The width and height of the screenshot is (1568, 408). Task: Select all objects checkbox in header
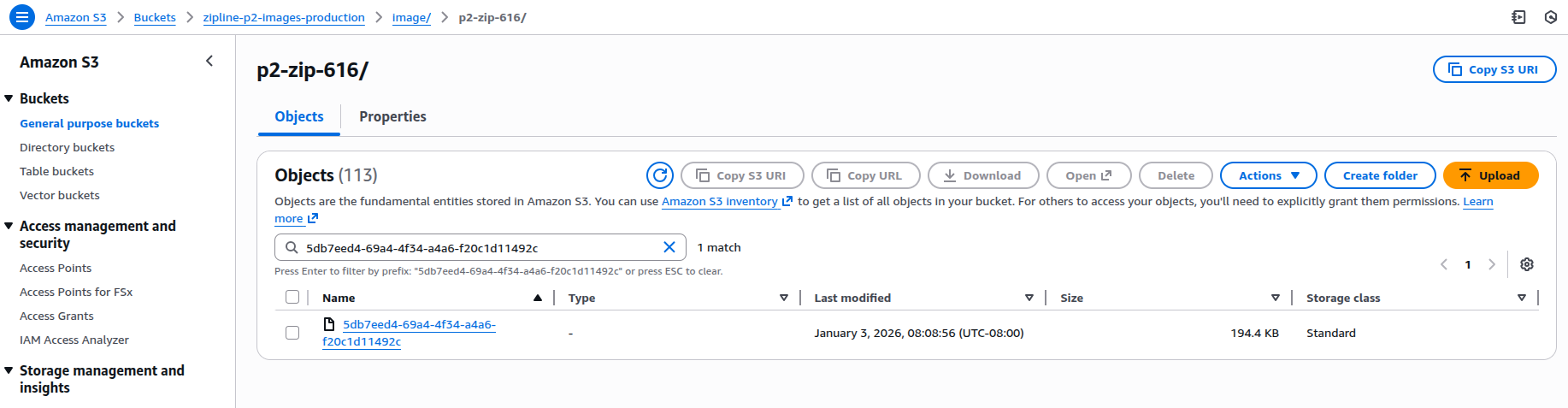coord(292,297)
